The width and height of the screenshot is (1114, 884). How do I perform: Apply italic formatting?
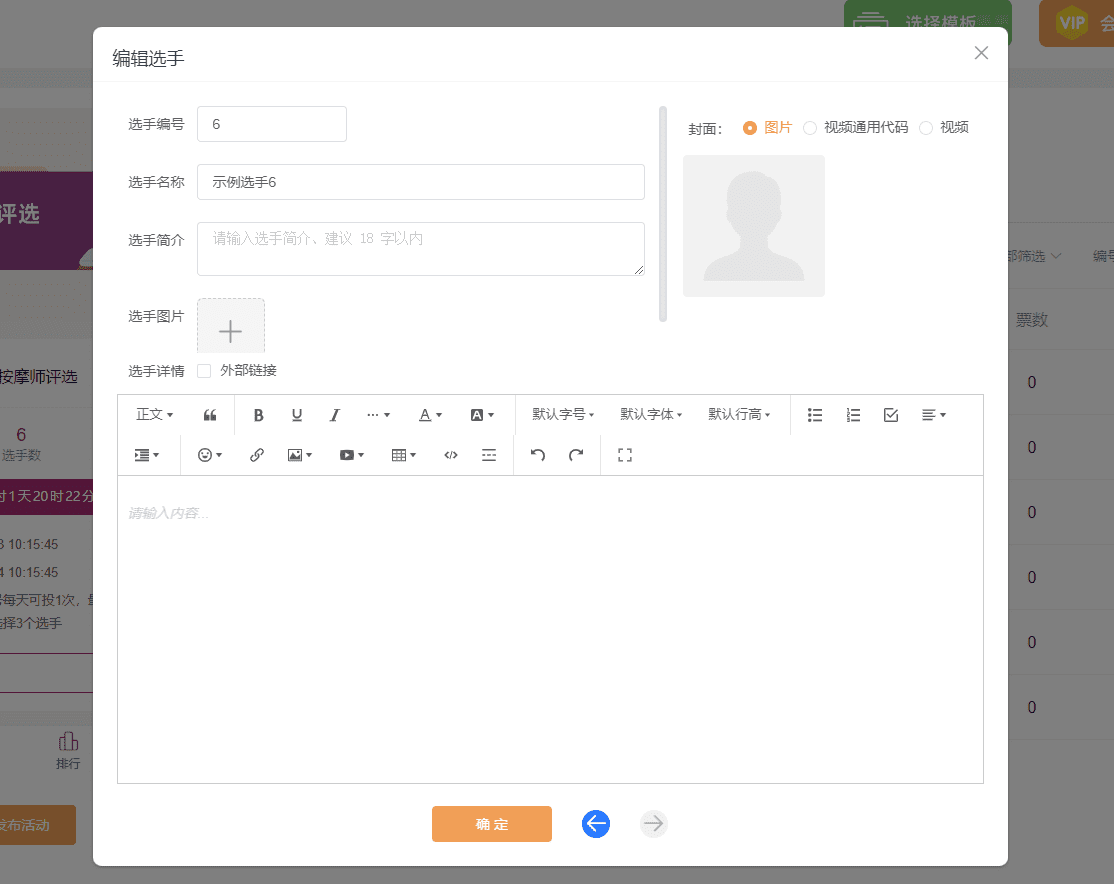[334, 414]
